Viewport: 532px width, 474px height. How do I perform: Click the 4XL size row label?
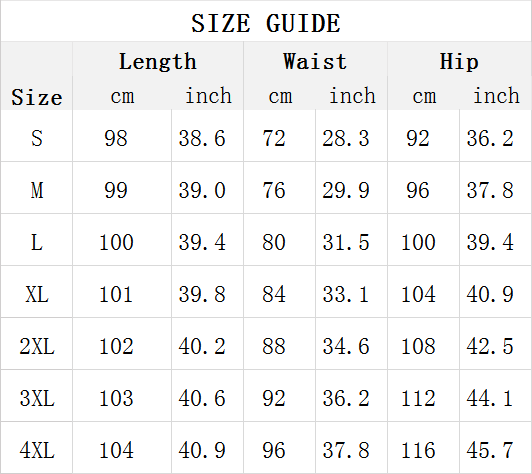coord(37,450)
